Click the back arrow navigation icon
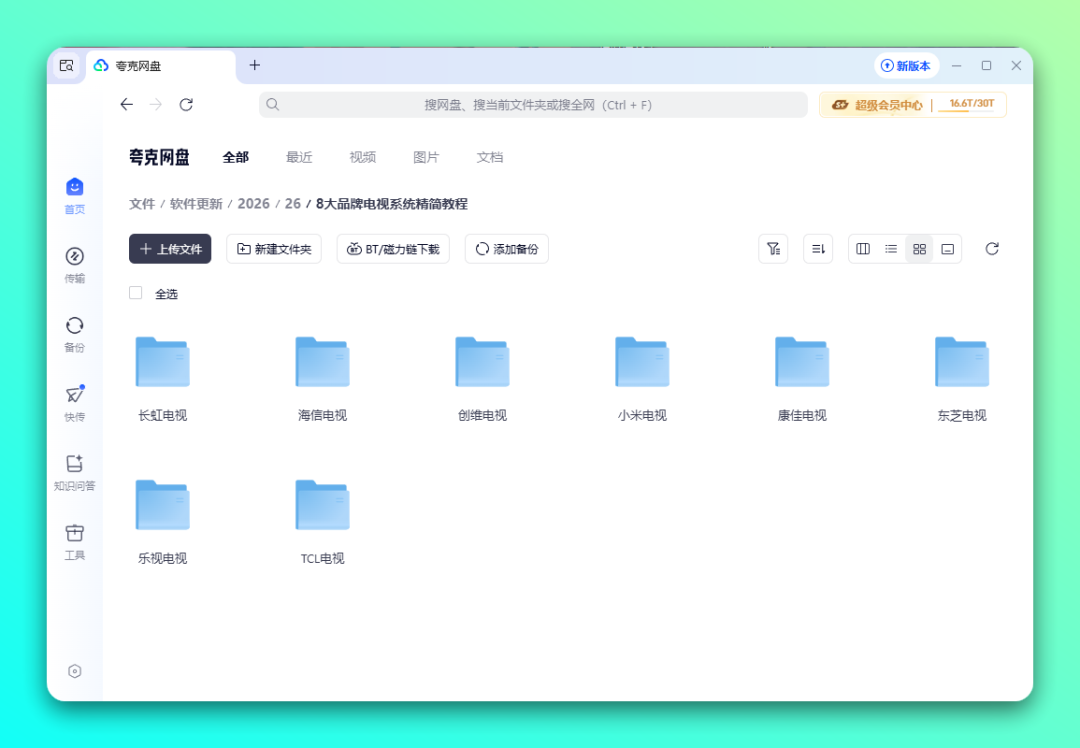1080x748 pixels. [x=126, y=104]
